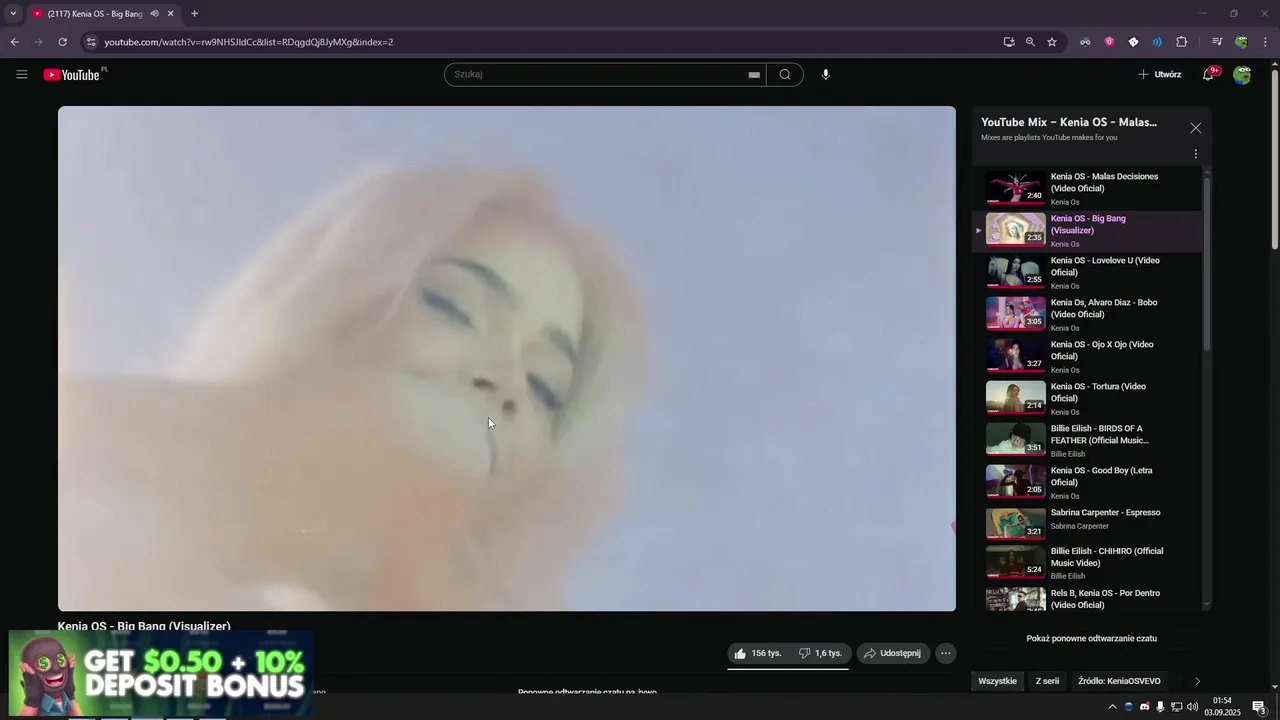Open the Extensions puzzle-piece menu
Image resolution: width=1280 pixels, height=720 pixels.
pyautogui.click(x=1181, y=42)
